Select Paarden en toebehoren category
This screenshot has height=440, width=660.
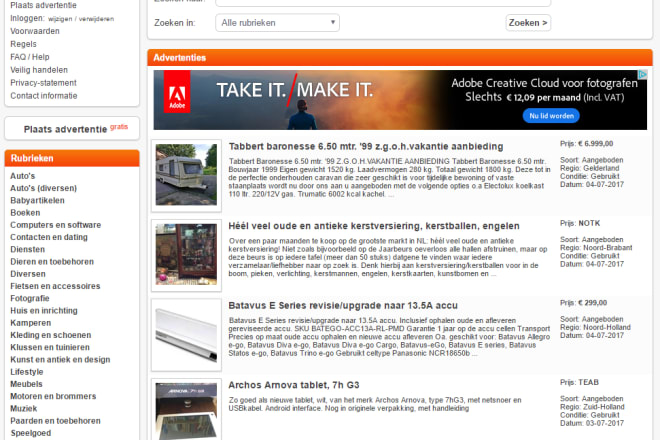tap(55, 421)
